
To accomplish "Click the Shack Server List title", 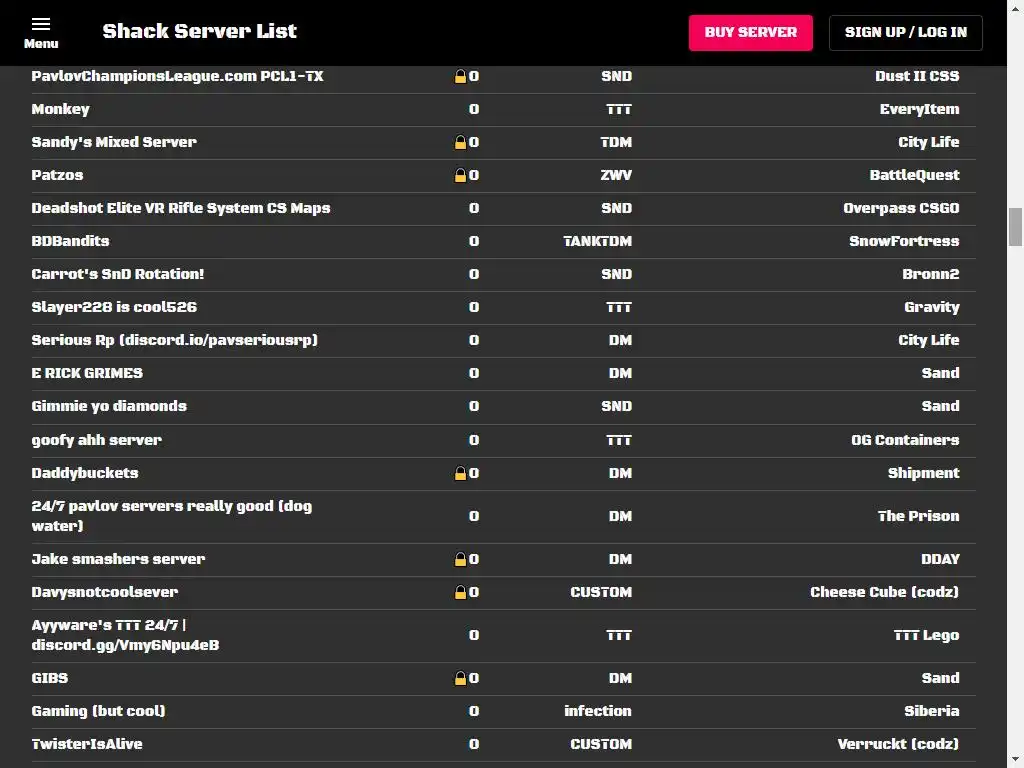I will (199, 31).
